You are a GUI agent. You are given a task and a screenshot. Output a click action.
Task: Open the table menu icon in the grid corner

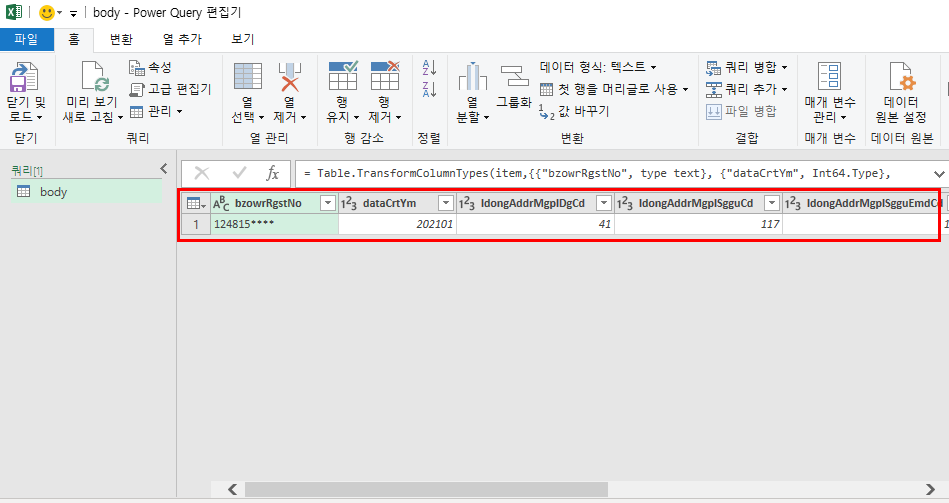pos(196,203)
